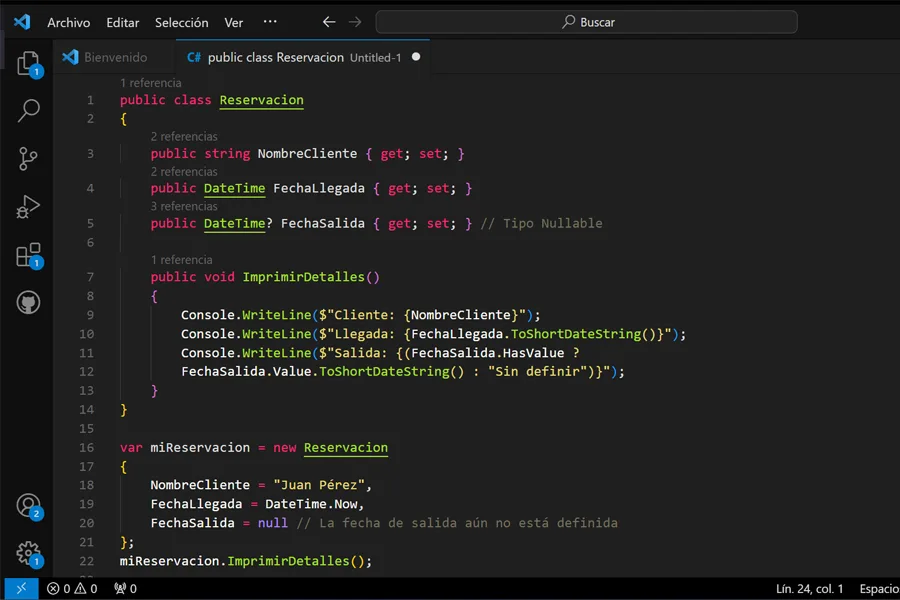The image size is (900, 600).
Task: Go forward with the right arrow
Action: pos(355,22)
